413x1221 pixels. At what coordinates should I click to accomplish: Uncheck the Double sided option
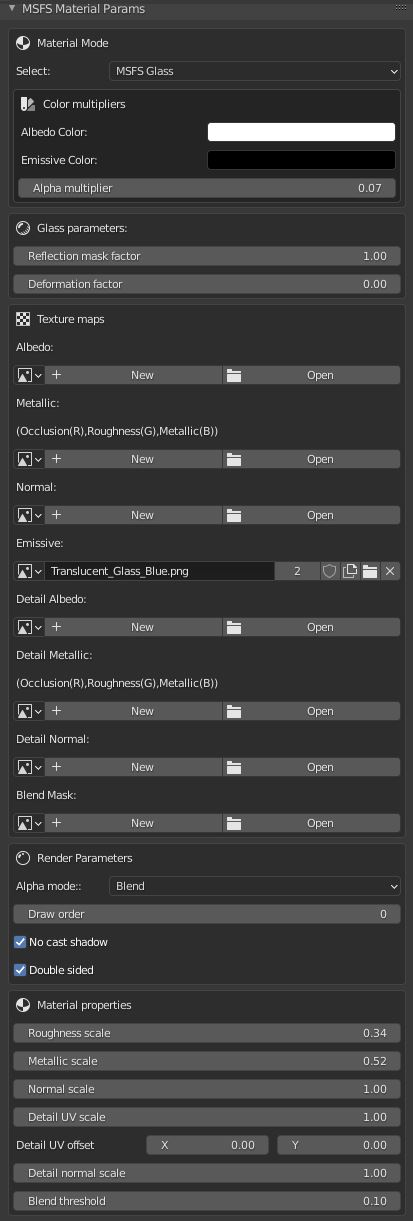(21, 970)
